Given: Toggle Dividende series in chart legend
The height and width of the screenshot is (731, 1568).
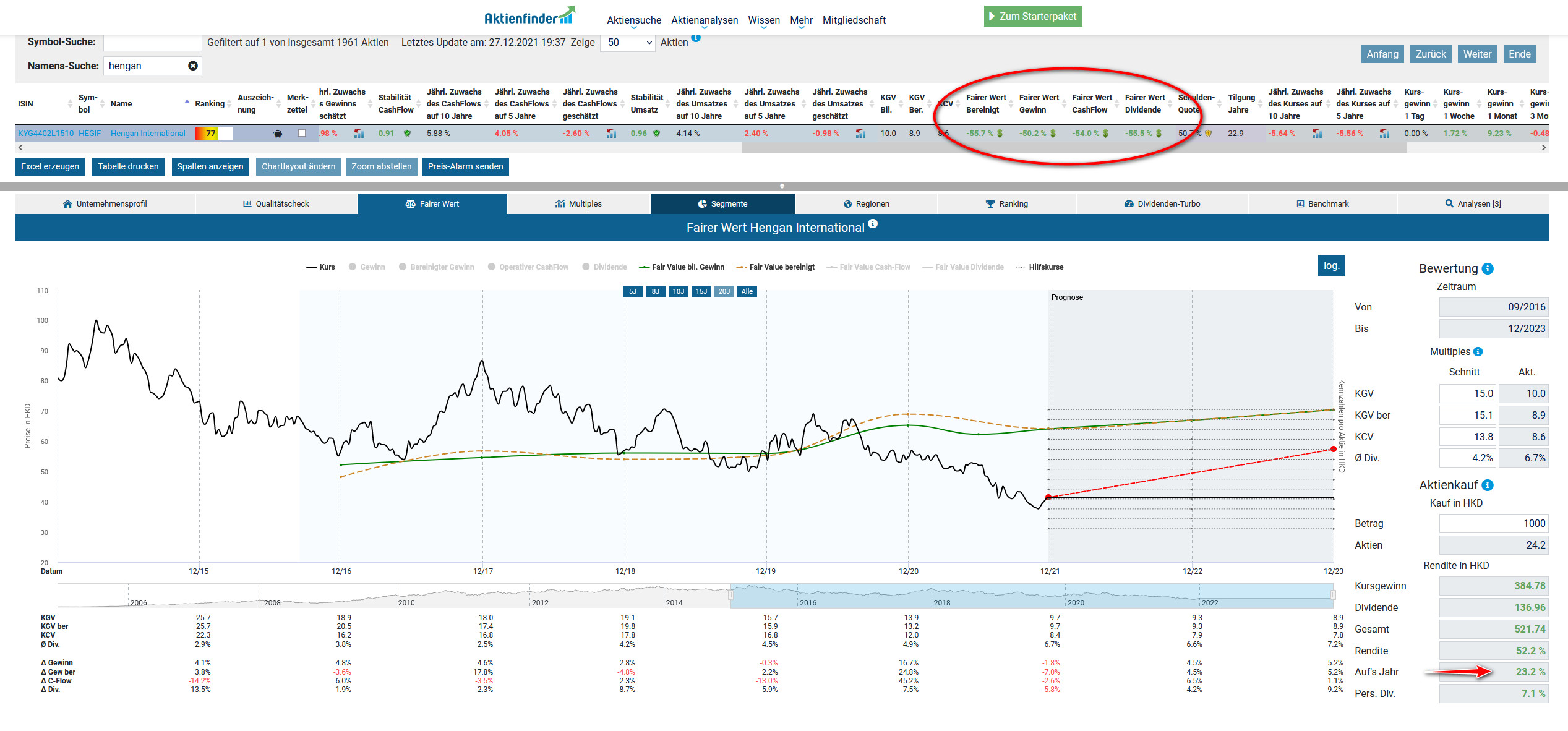Looking at the screenshot, I should click(604, 267).
